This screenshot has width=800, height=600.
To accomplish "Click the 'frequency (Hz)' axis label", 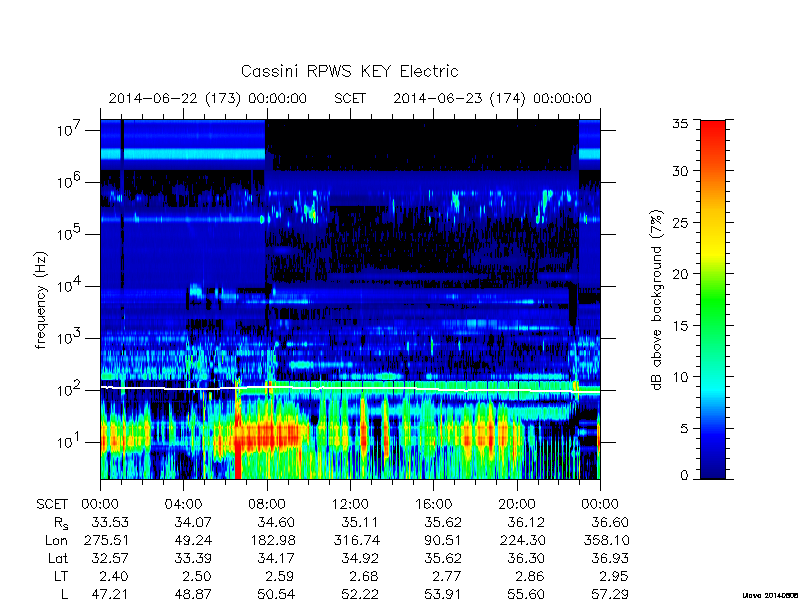I will pyautogui.click(x=41, y=300).
